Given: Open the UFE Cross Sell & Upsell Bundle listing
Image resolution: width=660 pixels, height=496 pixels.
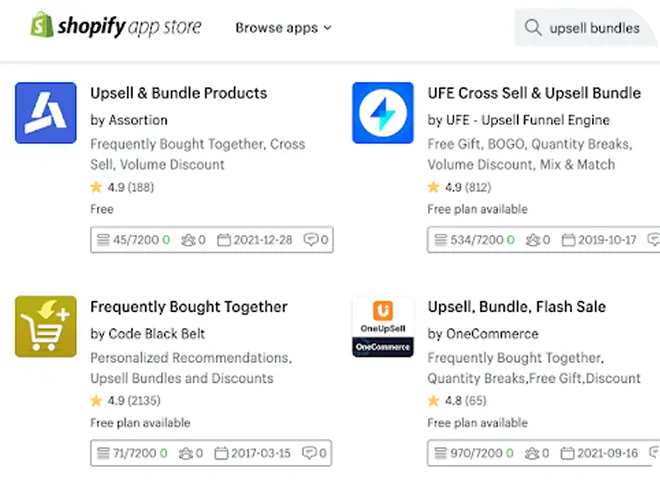Looking at the screenshot, I should [x=534, y=93].
